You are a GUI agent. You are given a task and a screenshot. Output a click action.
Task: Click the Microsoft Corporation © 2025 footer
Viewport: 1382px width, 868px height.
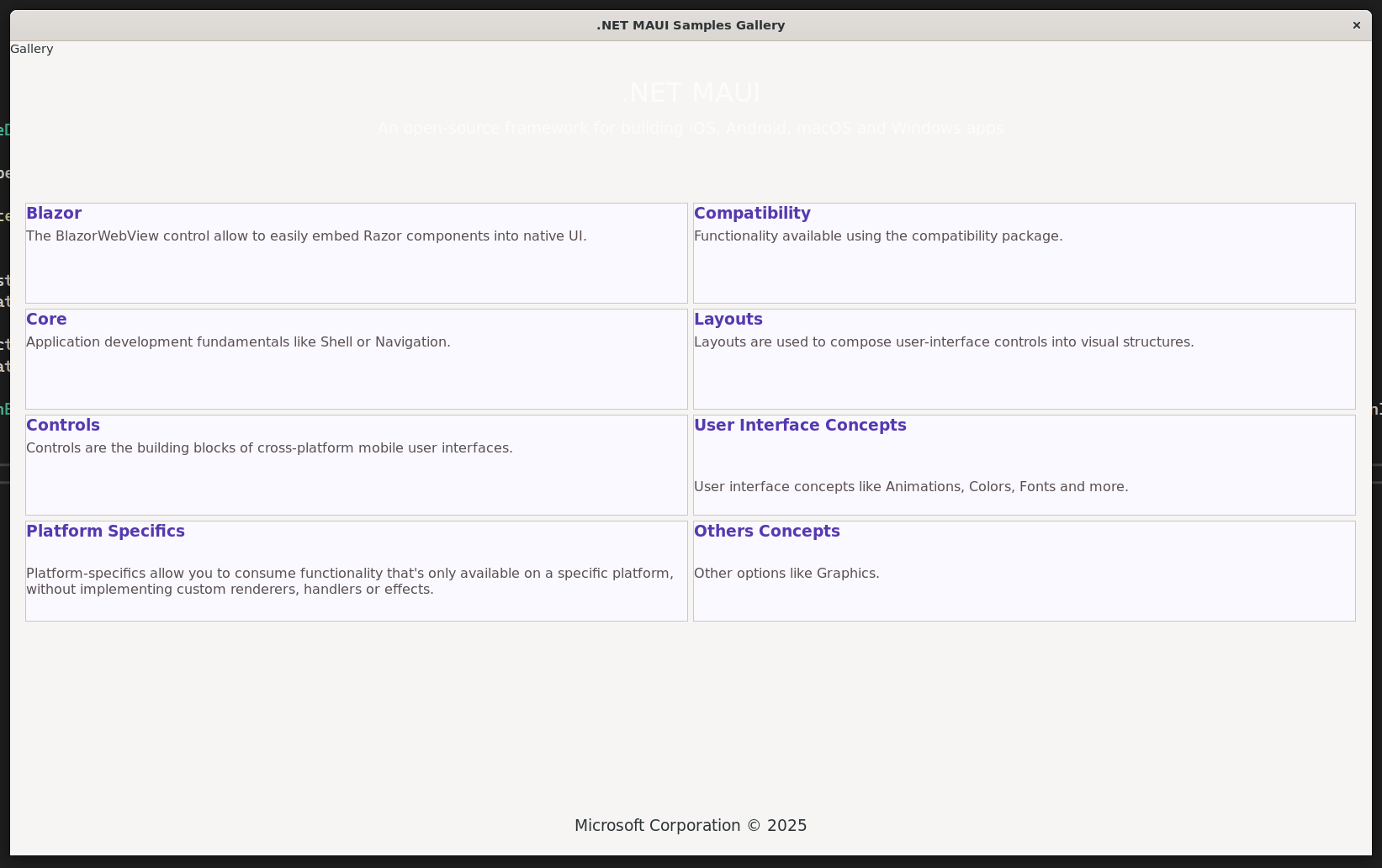pos(691,826)
